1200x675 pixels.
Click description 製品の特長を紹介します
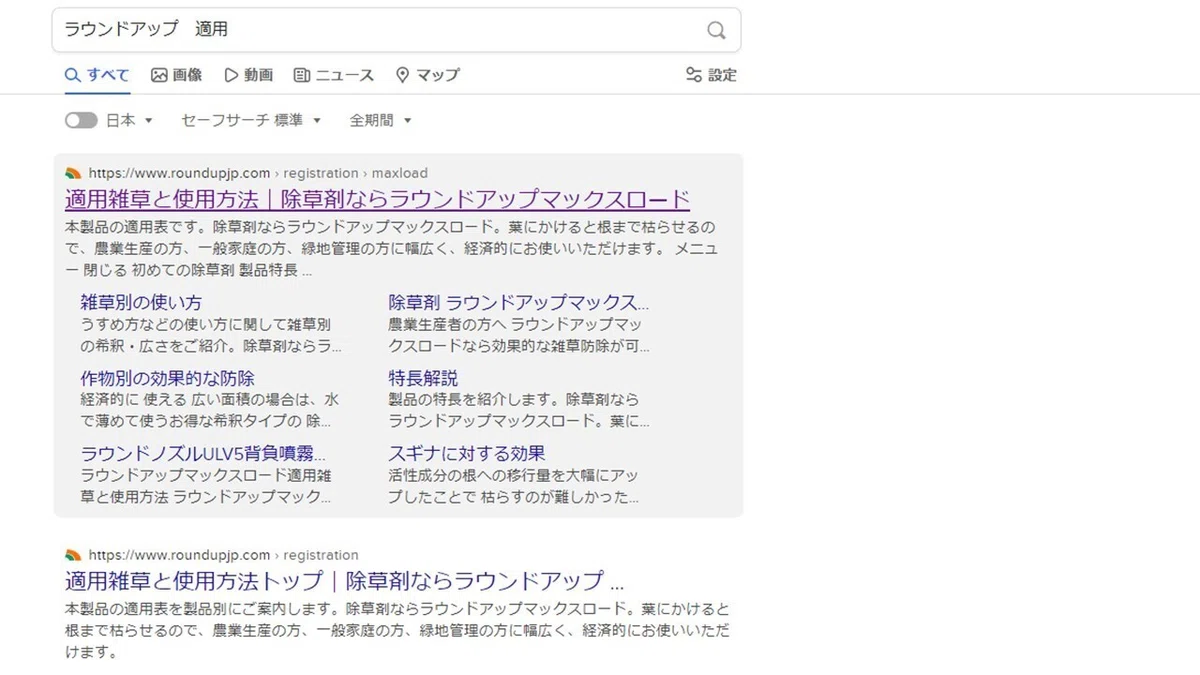(x=518, y=410)
